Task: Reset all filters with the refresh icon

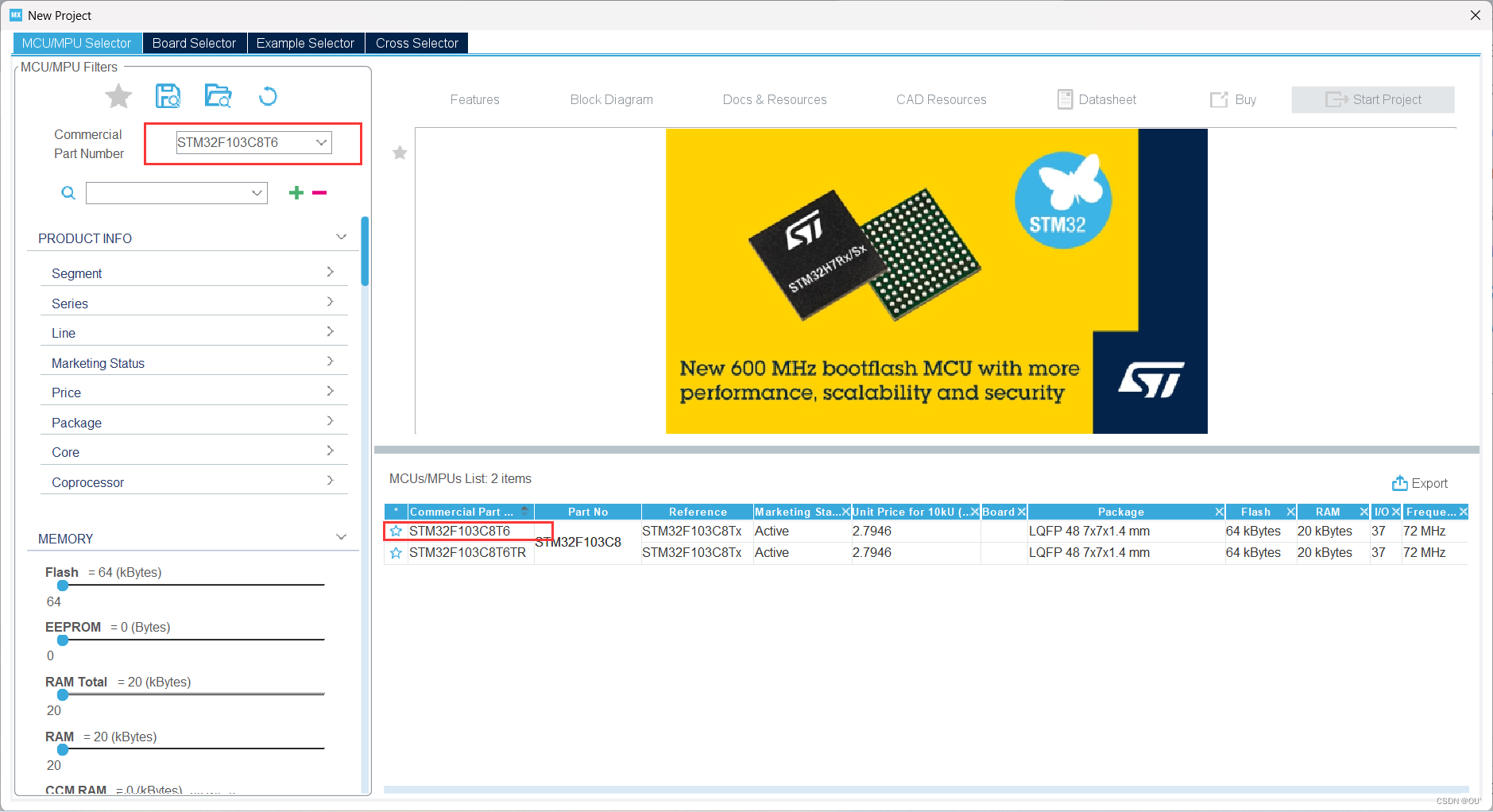Action: [x=268, y=96]
